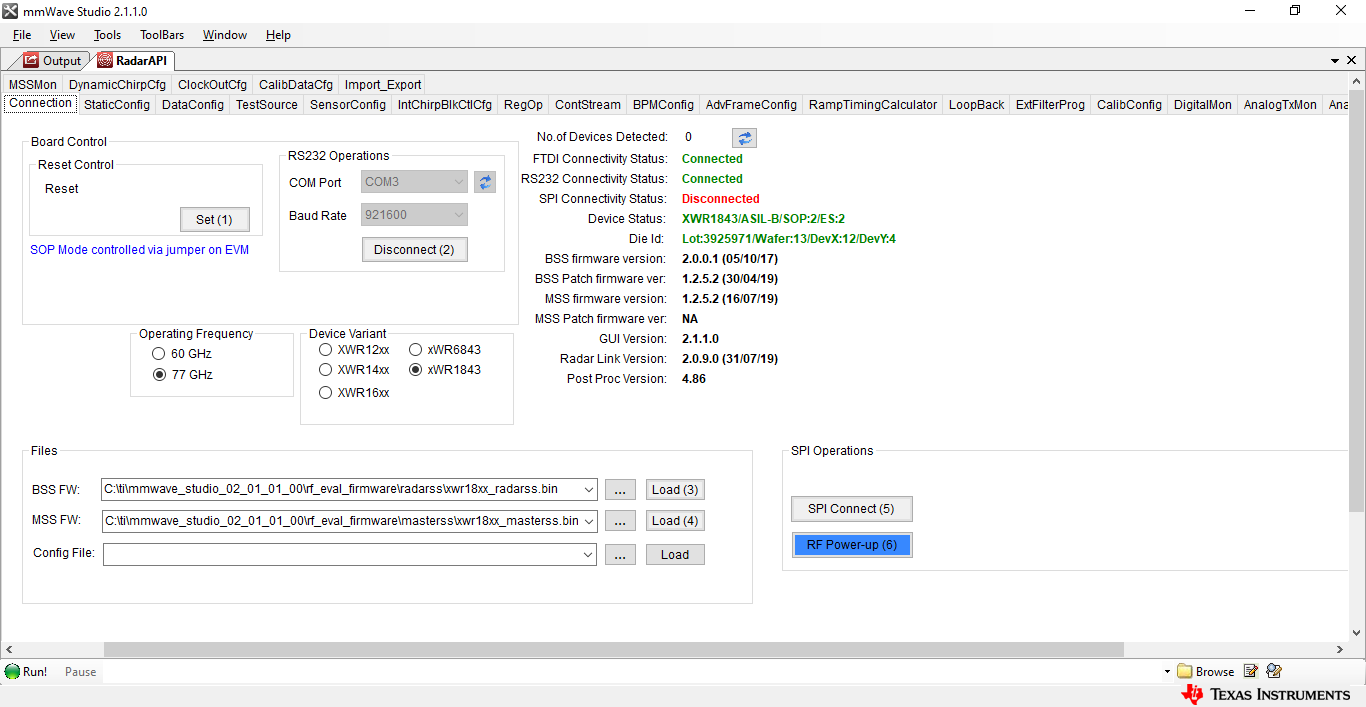Refresh the COM port list
Viewport: 1366px width, 707px height.
click(x=485, y=182)
